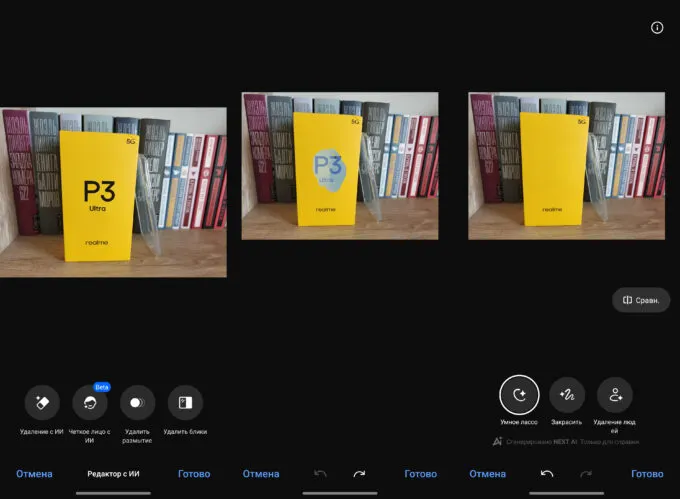Open the Четкое лицо с ИИ tool
This screenshot has height=499, width=680.
[x=90, y=402]
